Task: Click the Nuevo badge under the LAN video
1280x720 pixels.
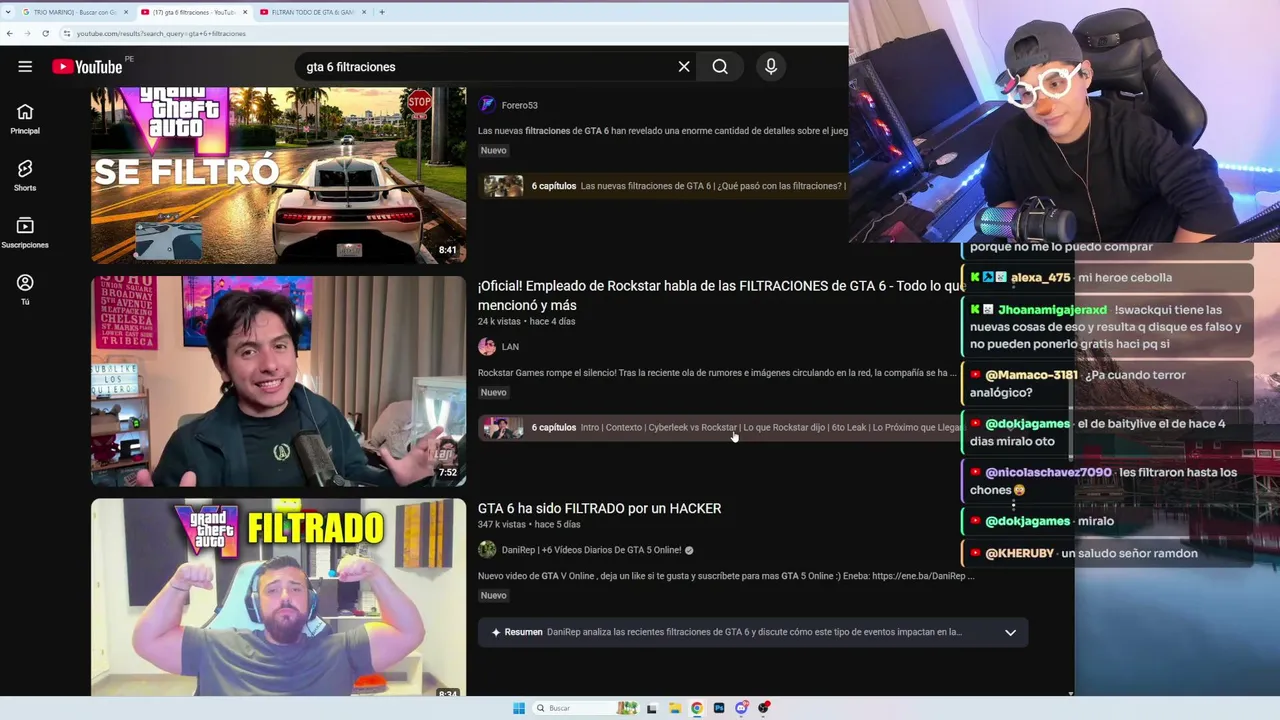Action: [494, 393]
